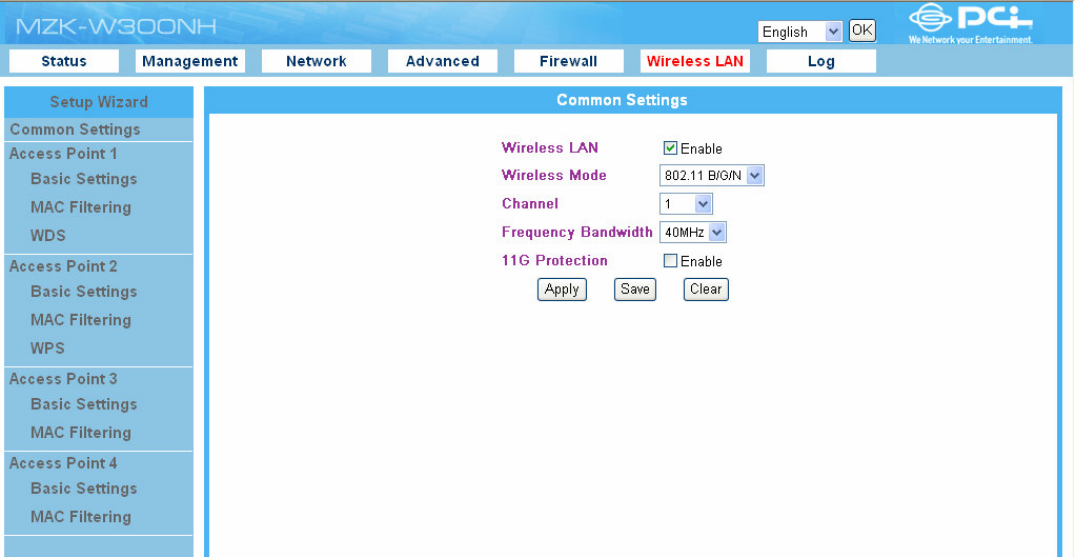This screenshot has height=557, width=1075.
Task: Click the Access Point 3 sidebar heading
Action: 63,379
